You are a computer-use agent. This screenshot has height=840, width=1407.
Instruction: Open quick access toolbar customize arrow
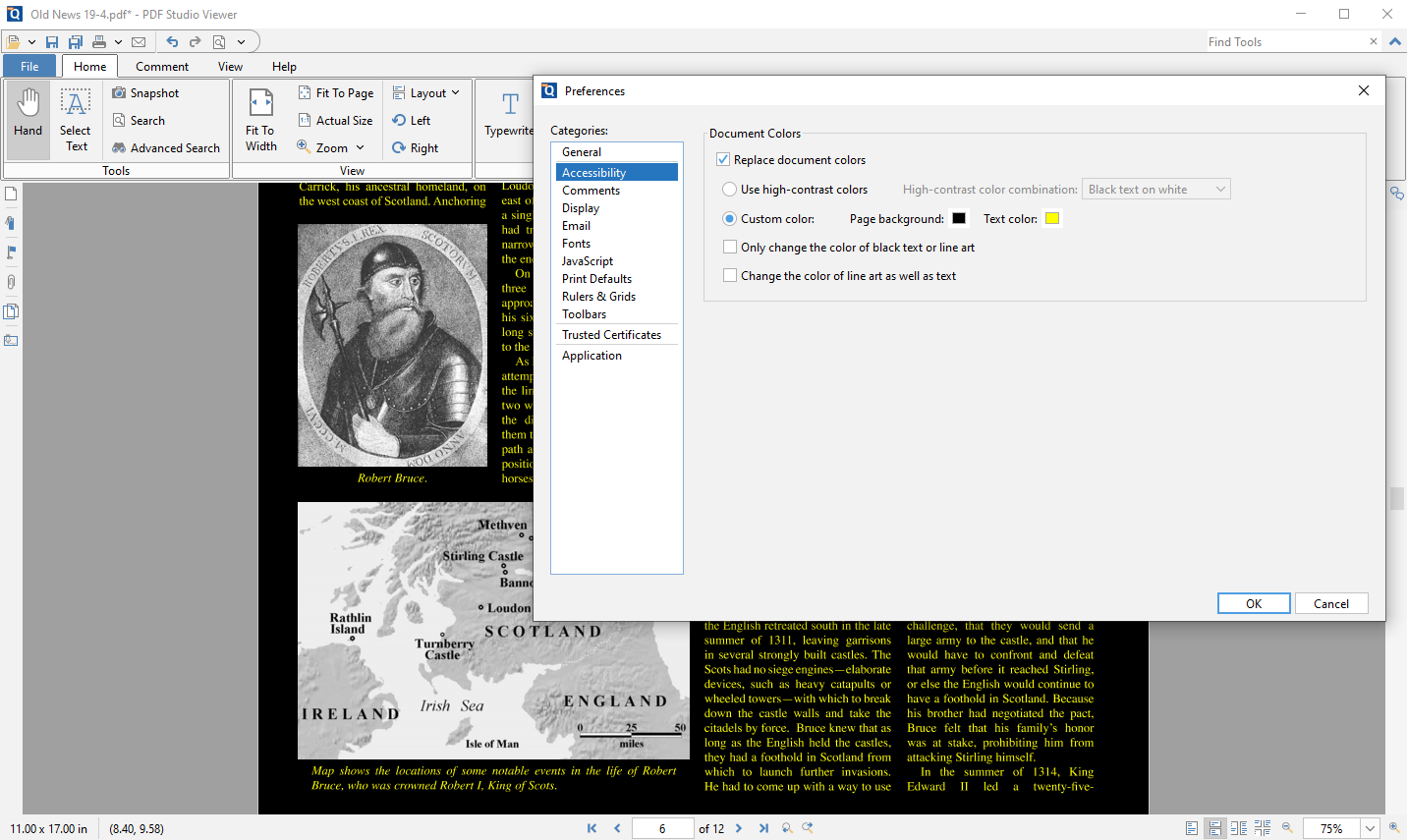(241, 42)
